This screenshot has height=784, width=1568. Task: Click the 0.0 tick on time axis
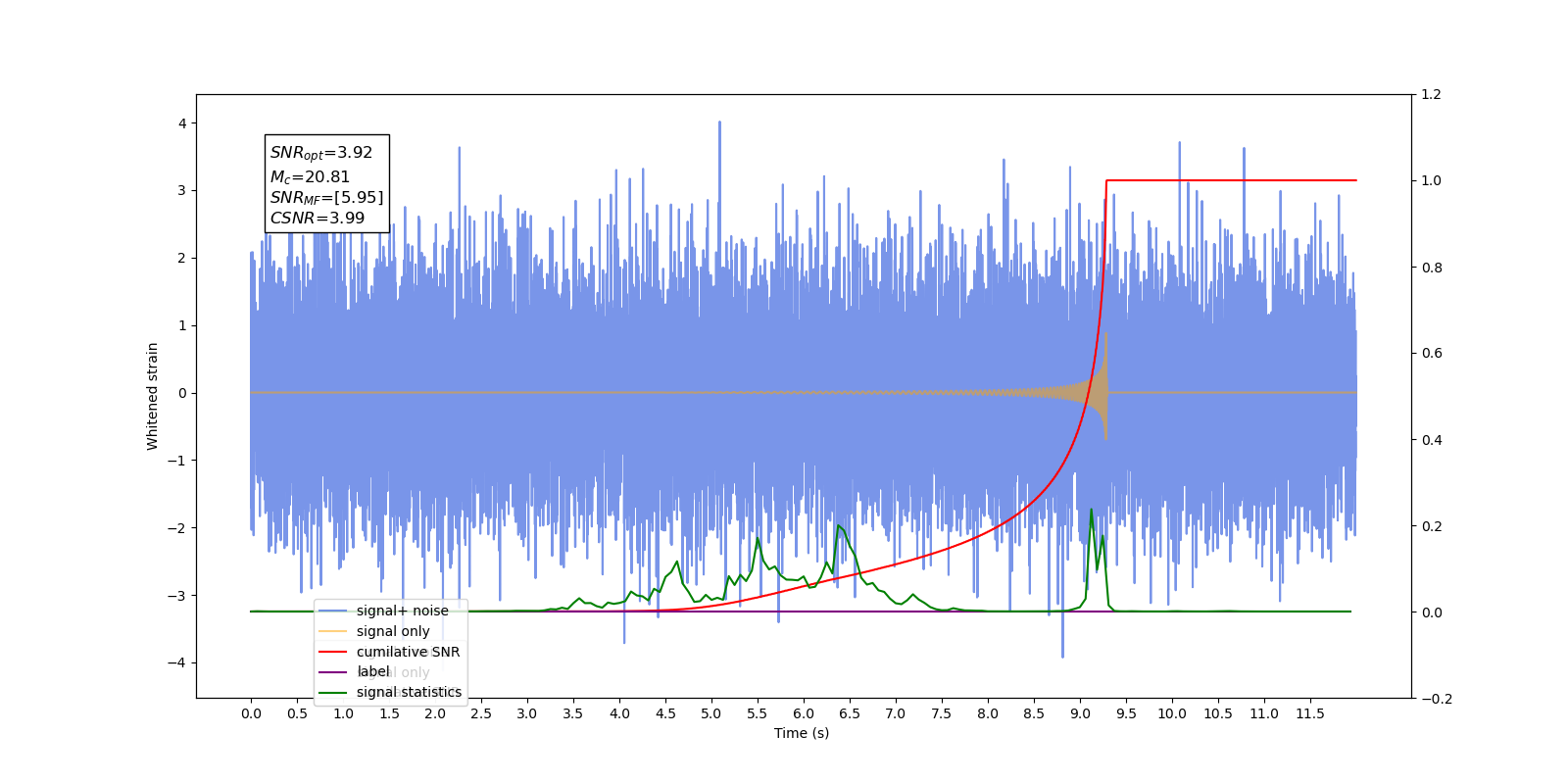[x=251, y=713]
